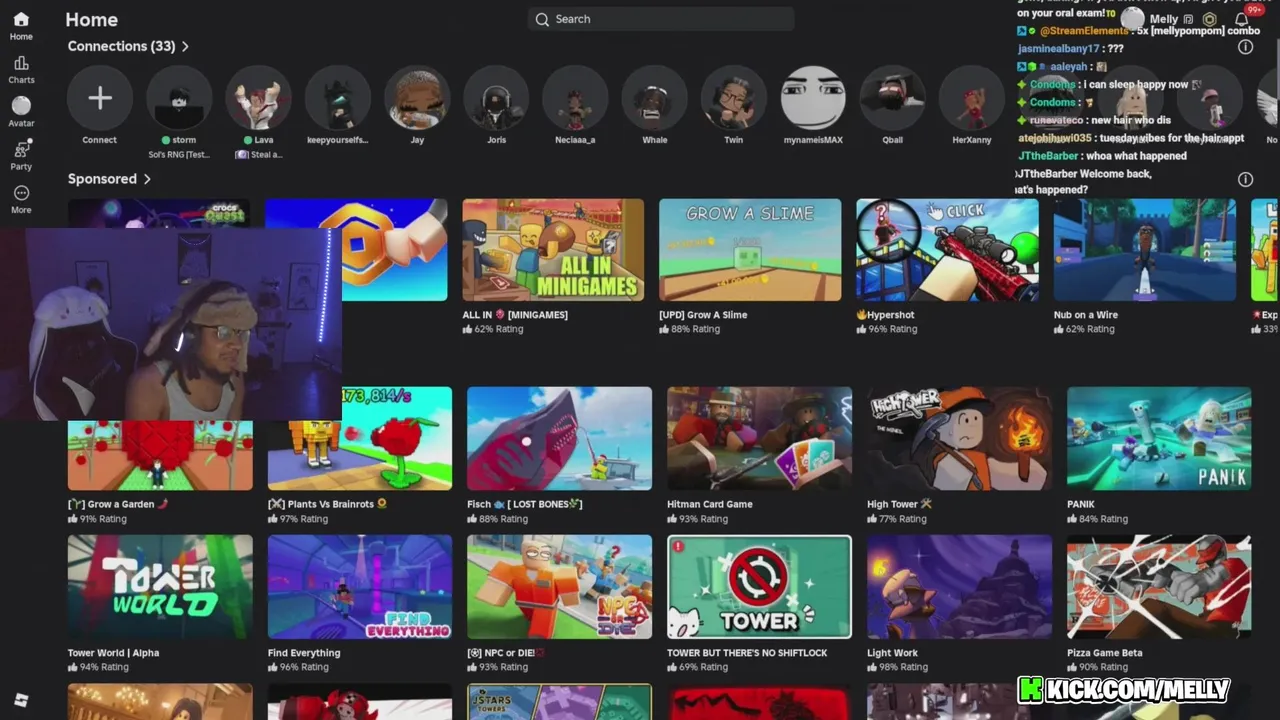Image resolution: width=1280 pixels, height=720 pixels.
Task: Click Lava's Steal a... status text
Action: pyautogui.click(x=259, y=154)
